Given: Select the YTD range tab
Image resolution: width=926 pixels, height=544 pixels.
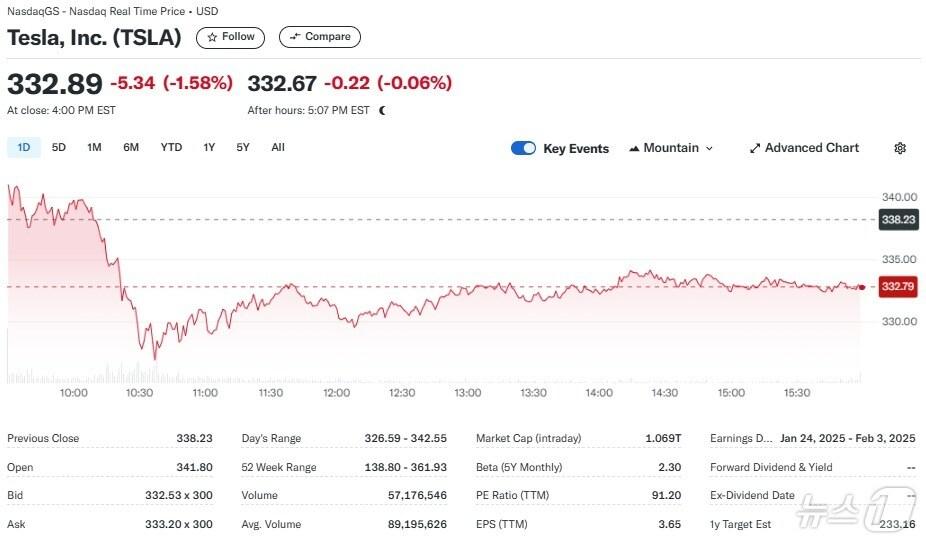Looking at the screenshot, I should tap(171, 147).
